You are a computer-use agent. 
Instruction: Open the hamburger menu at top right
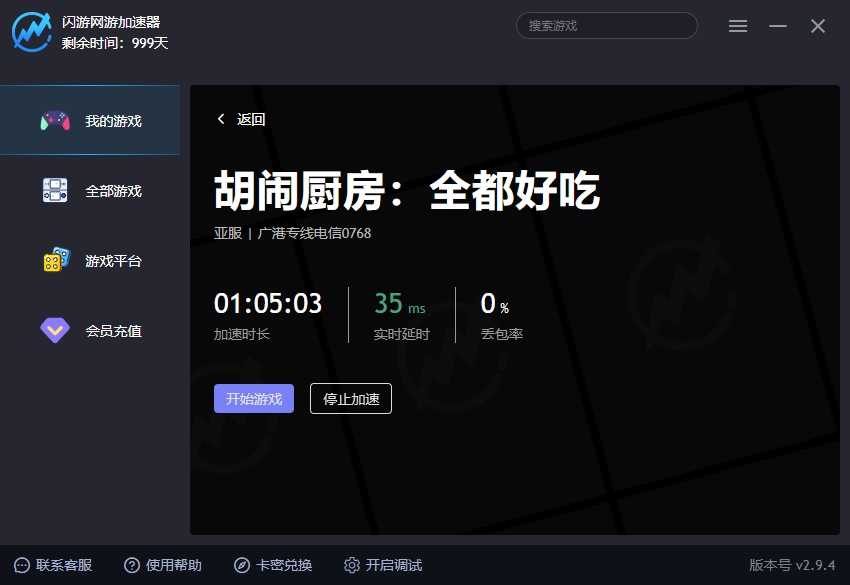click(738, 26)
